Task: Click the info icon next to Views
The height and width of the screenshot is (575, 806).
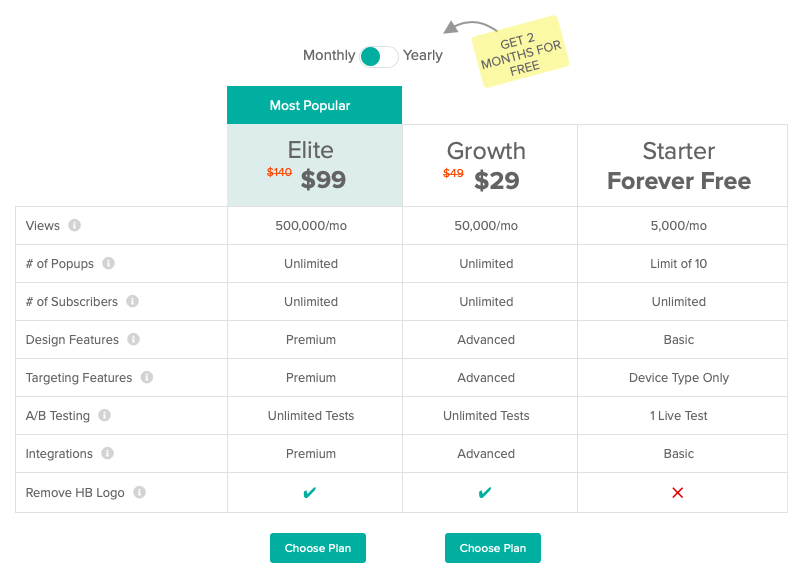Action: point(75,225)
